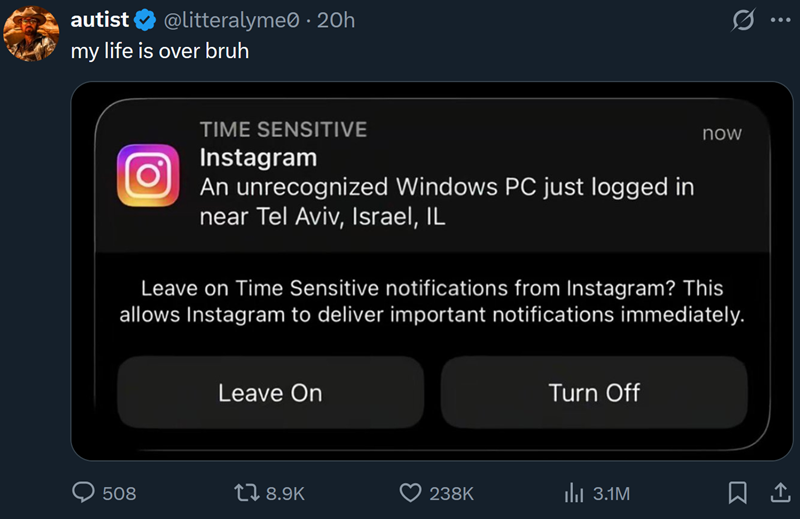800x519 pixels.
Task: Click the reply speech bubble icon
Action: 85,492
